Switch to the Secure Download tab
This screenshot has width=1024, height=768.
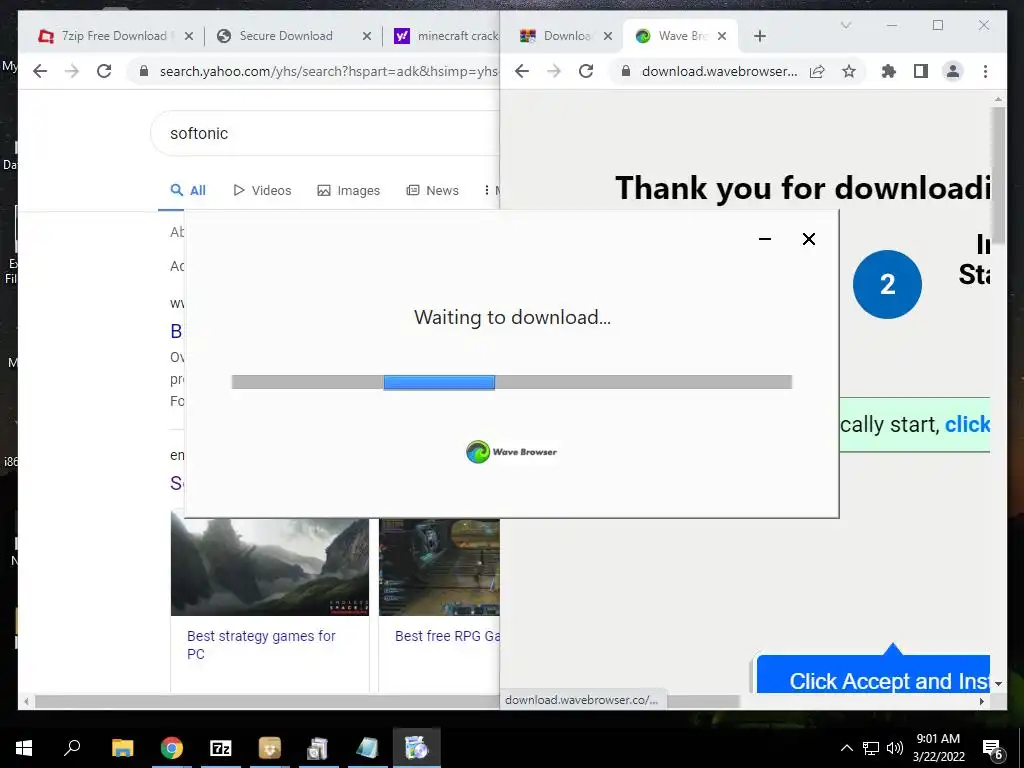click(x=285, y=36)
